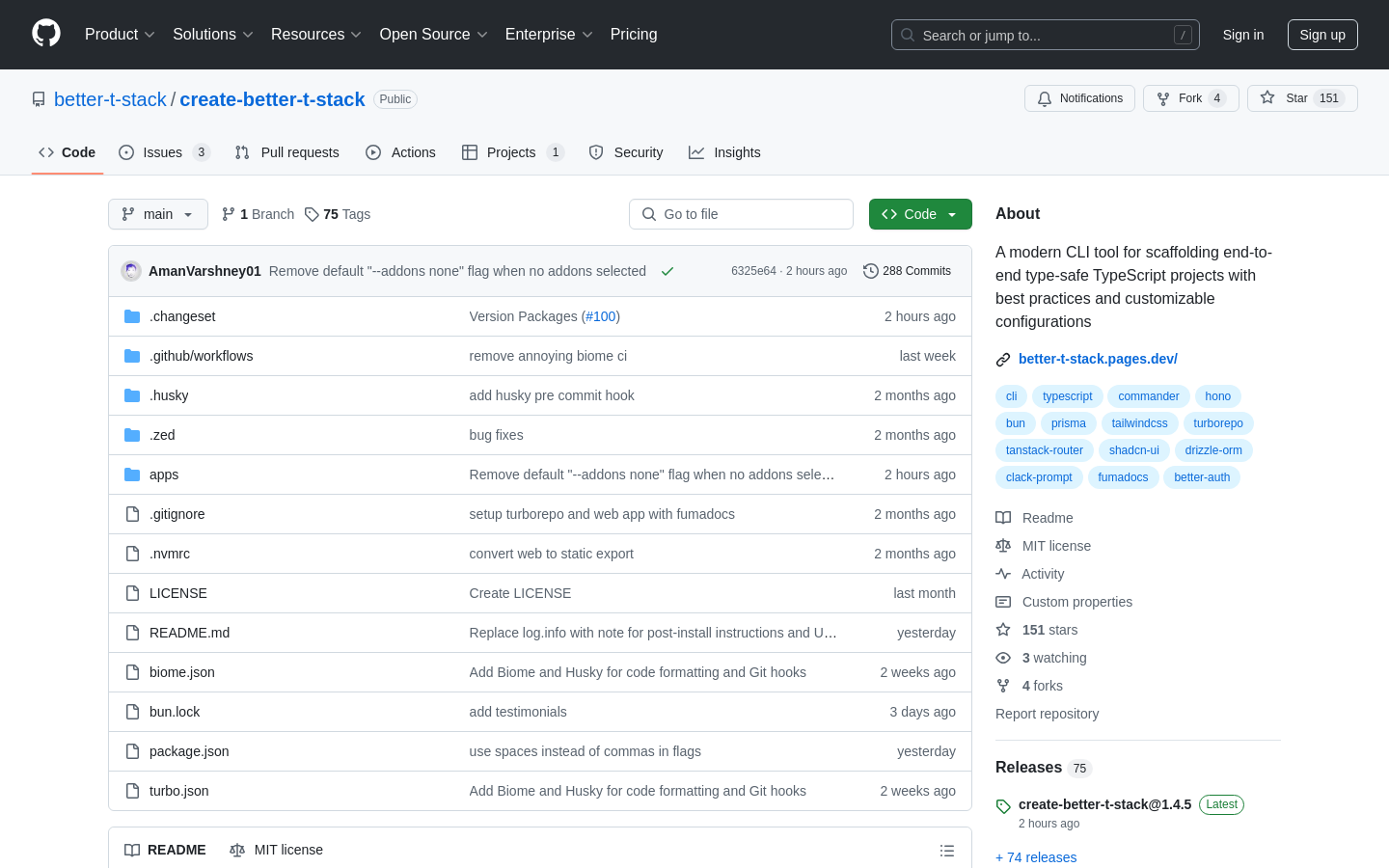
Task: Switch to the Actions tab
Action: coord(400,152)
